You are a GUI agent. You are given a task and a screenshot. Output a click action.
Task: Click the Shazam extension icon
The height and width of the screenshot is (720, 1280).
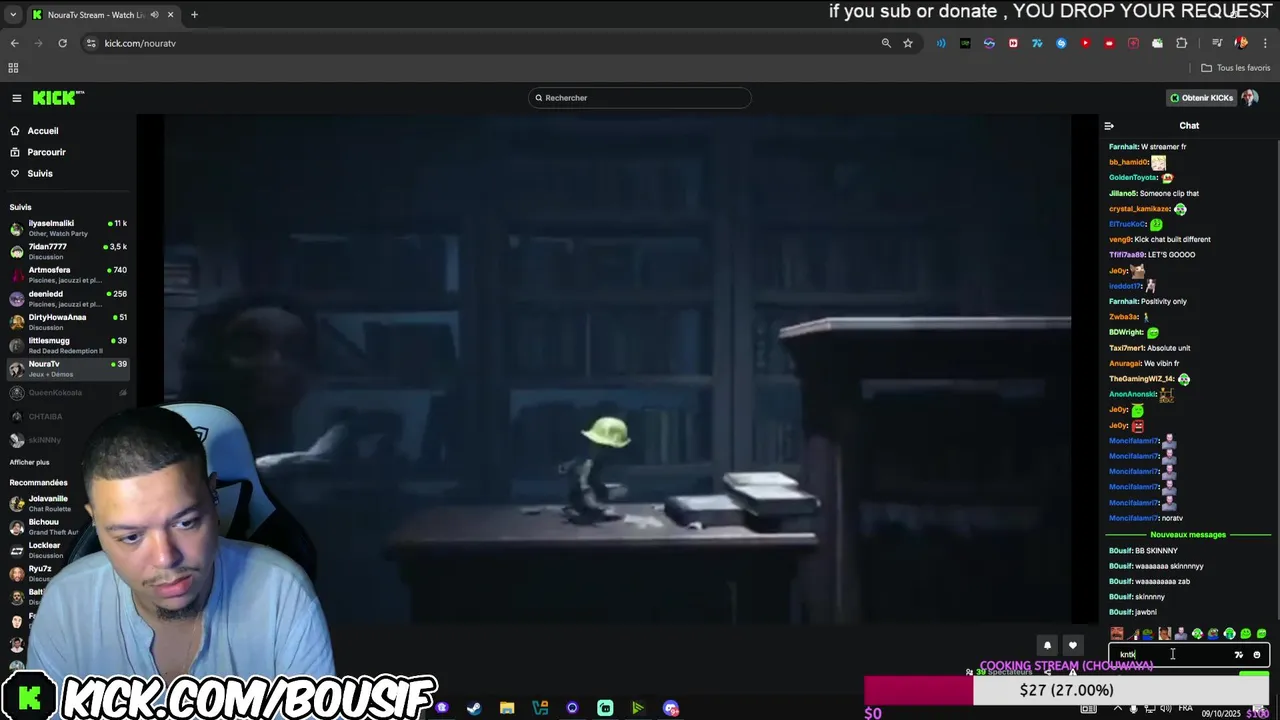click(x=1061, y=43)
